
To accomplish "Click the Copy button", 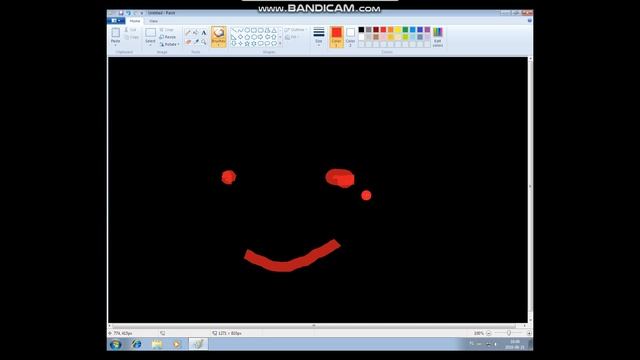I will [x=131, y=37].
